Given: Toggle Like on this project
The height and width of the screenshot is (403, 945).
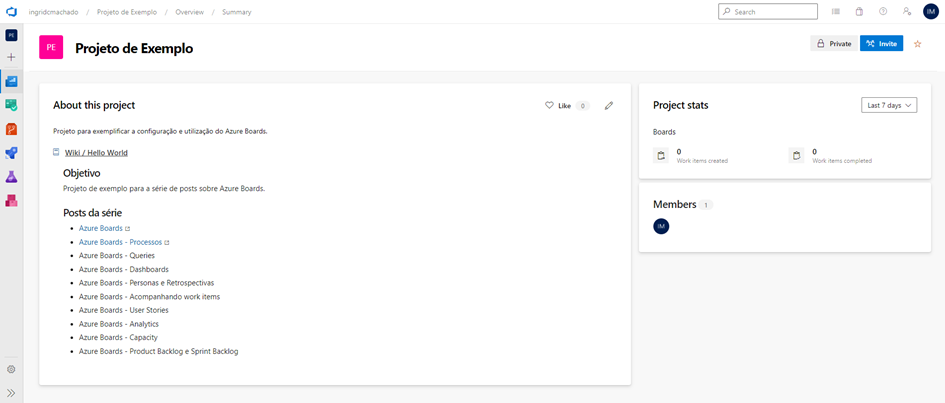Looking at the screenshot, I should tap(558, 105).
